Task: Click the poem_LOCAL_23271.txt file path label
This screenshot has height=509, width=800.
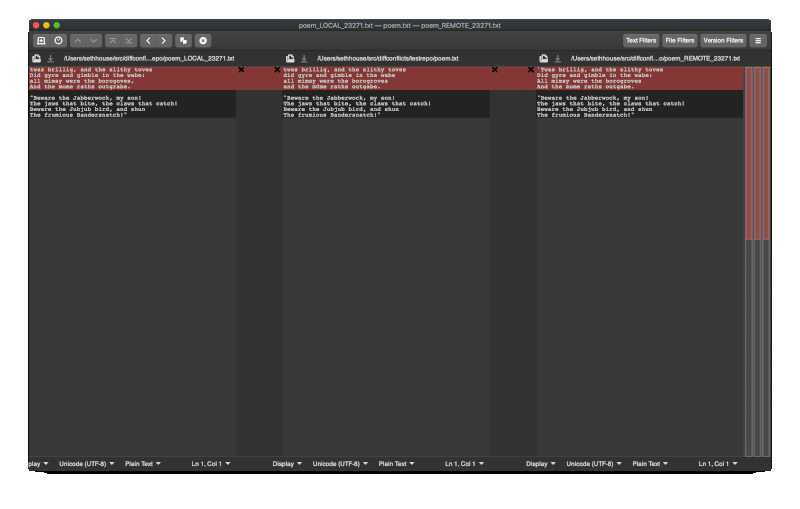Action: (x=149, y=59)
